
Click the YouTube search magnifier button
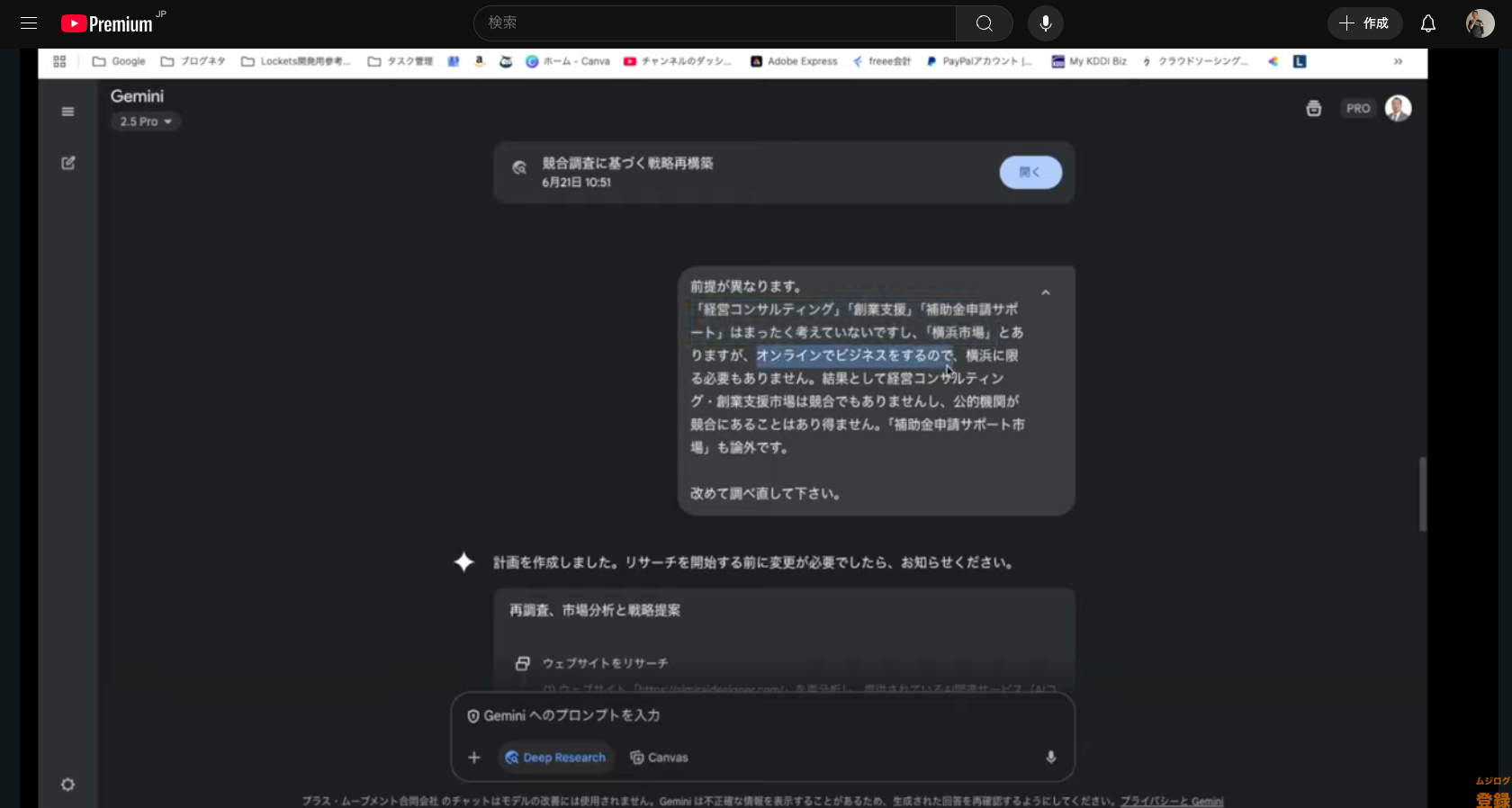pyautogui.click(x=984, y=23)
